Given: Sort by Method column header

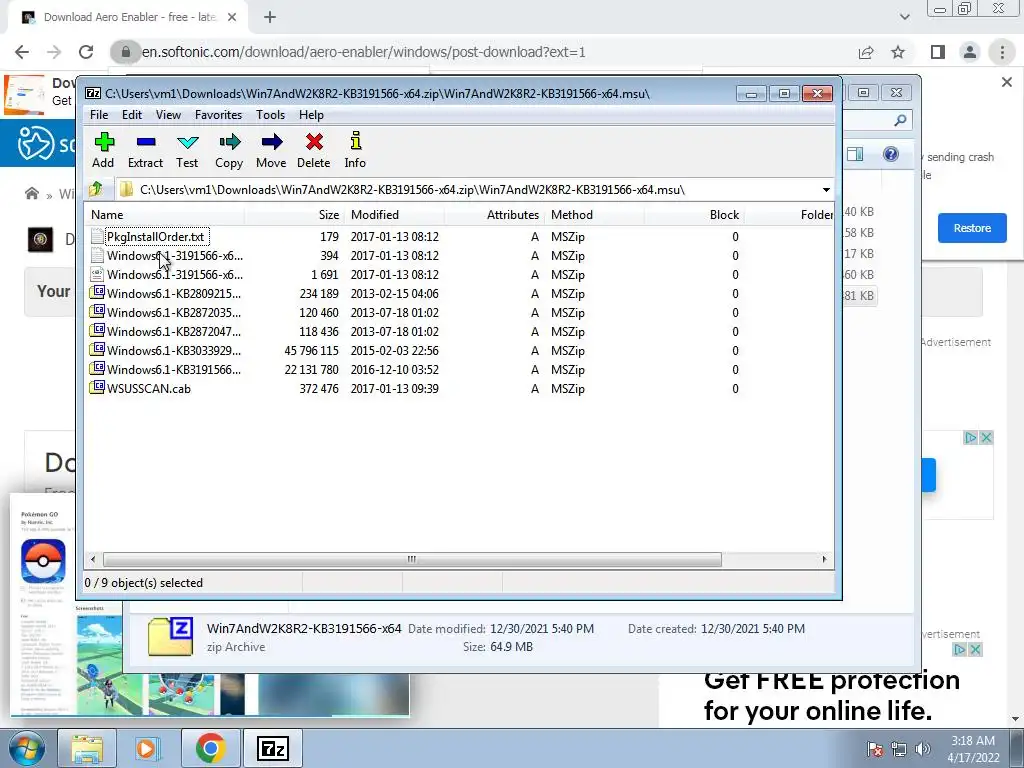Looking at the screenshot, I should (x=595, y=215).
